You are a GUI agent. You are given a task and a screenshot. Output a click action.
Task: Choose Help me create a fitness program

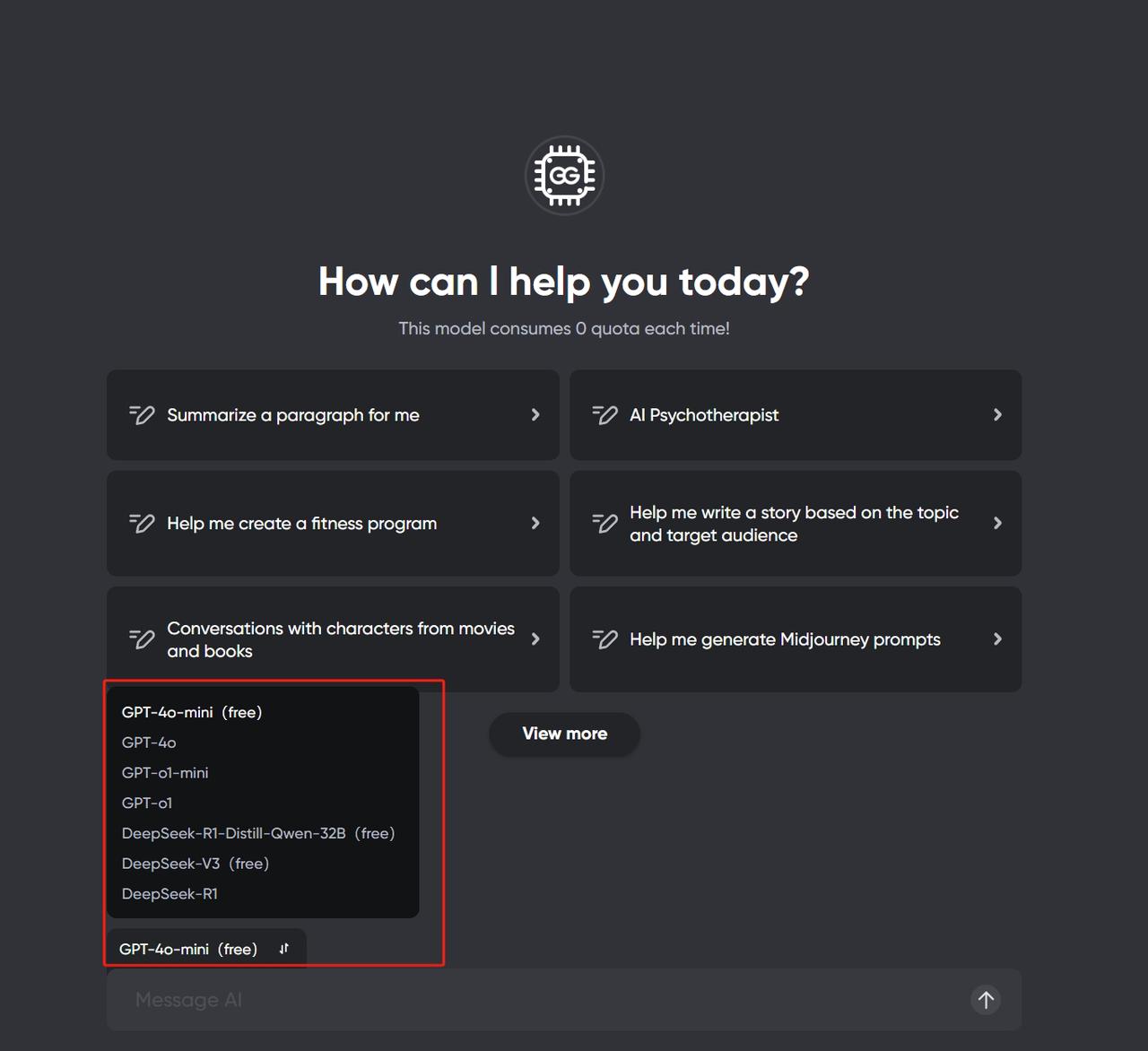(333, 524)
